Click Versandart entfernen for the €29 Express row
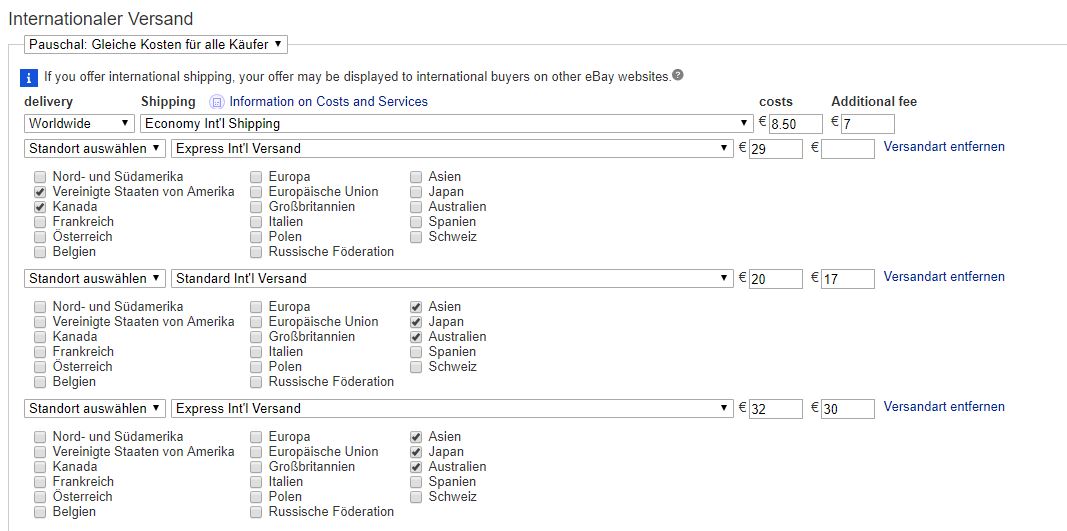The image size is (1067, 531). coord(944,146)
